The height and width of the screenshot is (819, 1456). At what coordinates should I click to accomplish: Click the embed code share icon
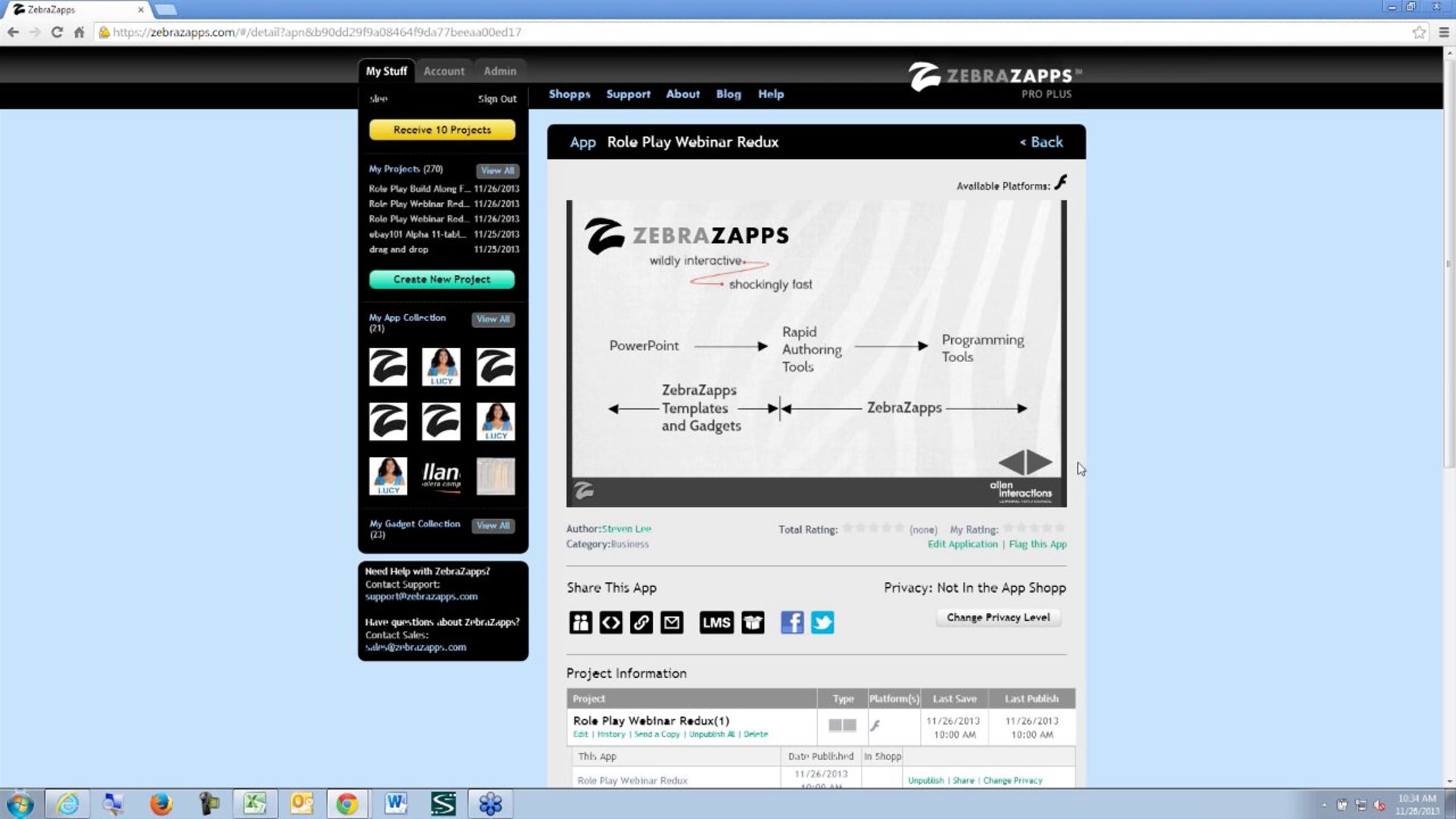(610, 622)
